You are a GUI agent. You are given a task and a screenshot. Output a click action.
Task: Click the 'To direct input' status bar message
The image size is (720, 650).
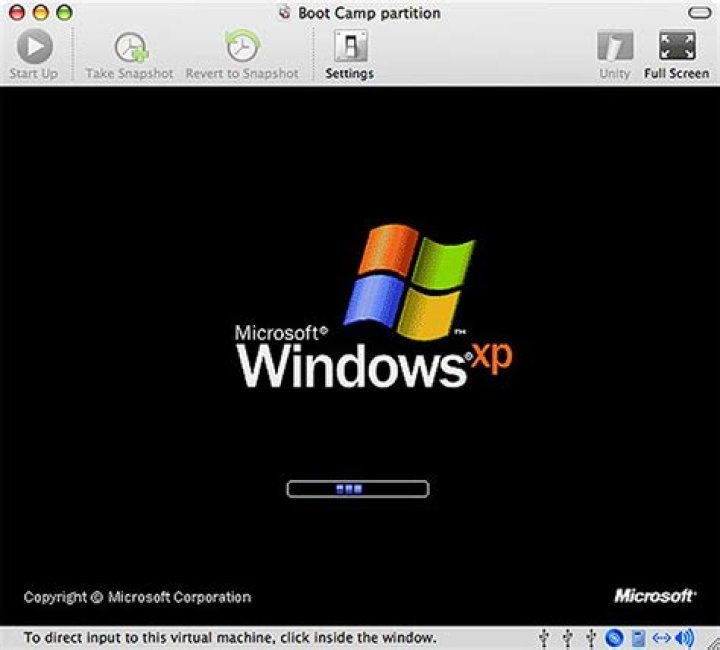[x=230, y=638]
